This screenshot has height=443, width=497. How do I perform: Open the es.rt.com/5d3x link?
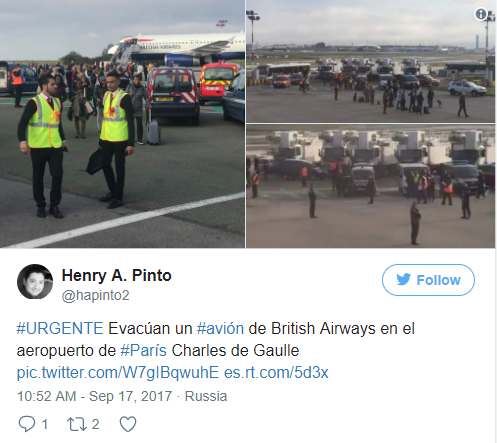click(x=276, y=373)
